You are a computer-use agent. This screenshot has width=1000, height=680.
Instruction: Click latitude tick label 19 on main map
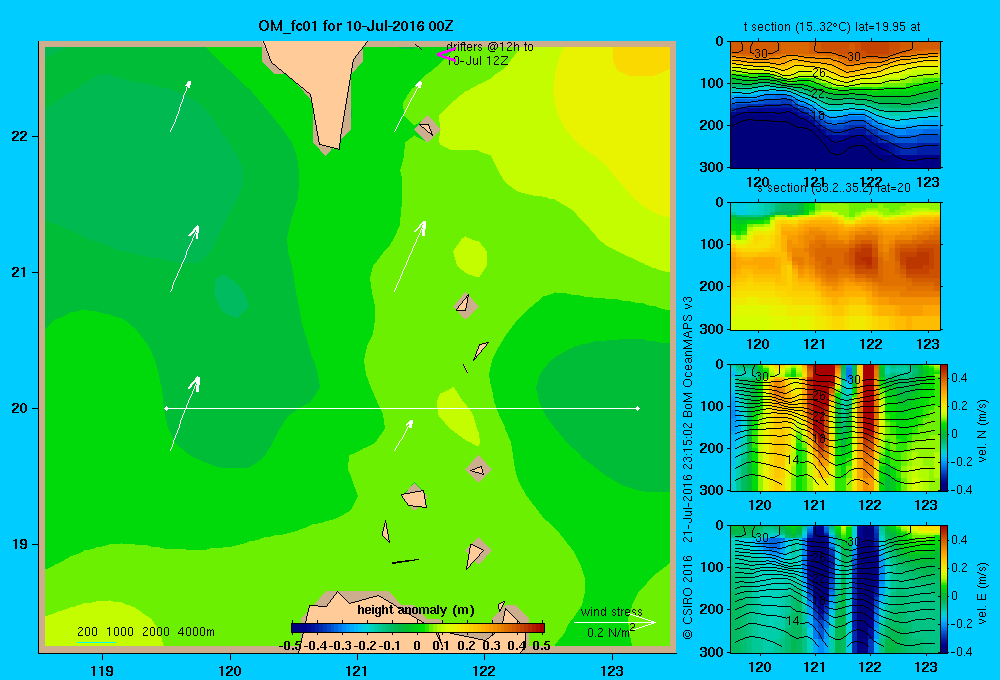click(20, 544)
